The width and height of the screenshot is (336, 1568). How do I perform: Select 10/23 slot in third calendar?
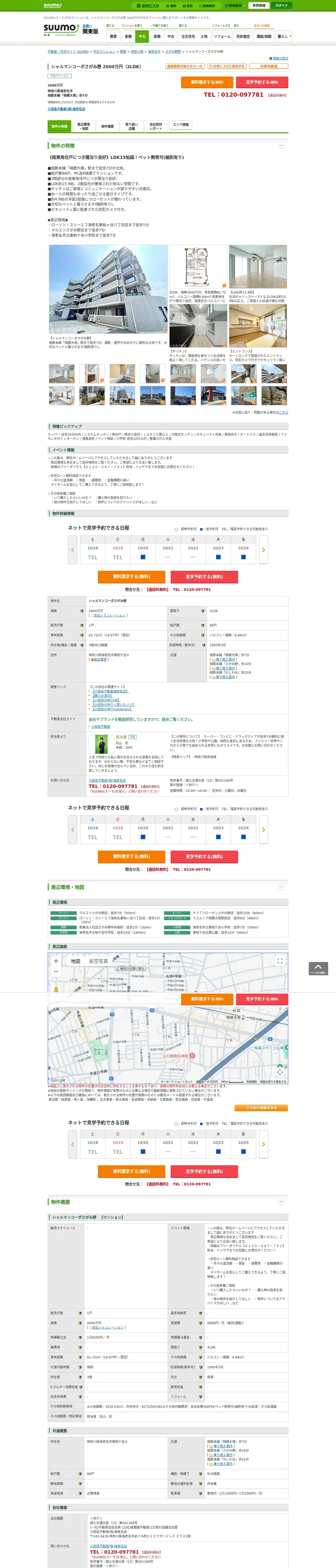(x=218, y=1152)
